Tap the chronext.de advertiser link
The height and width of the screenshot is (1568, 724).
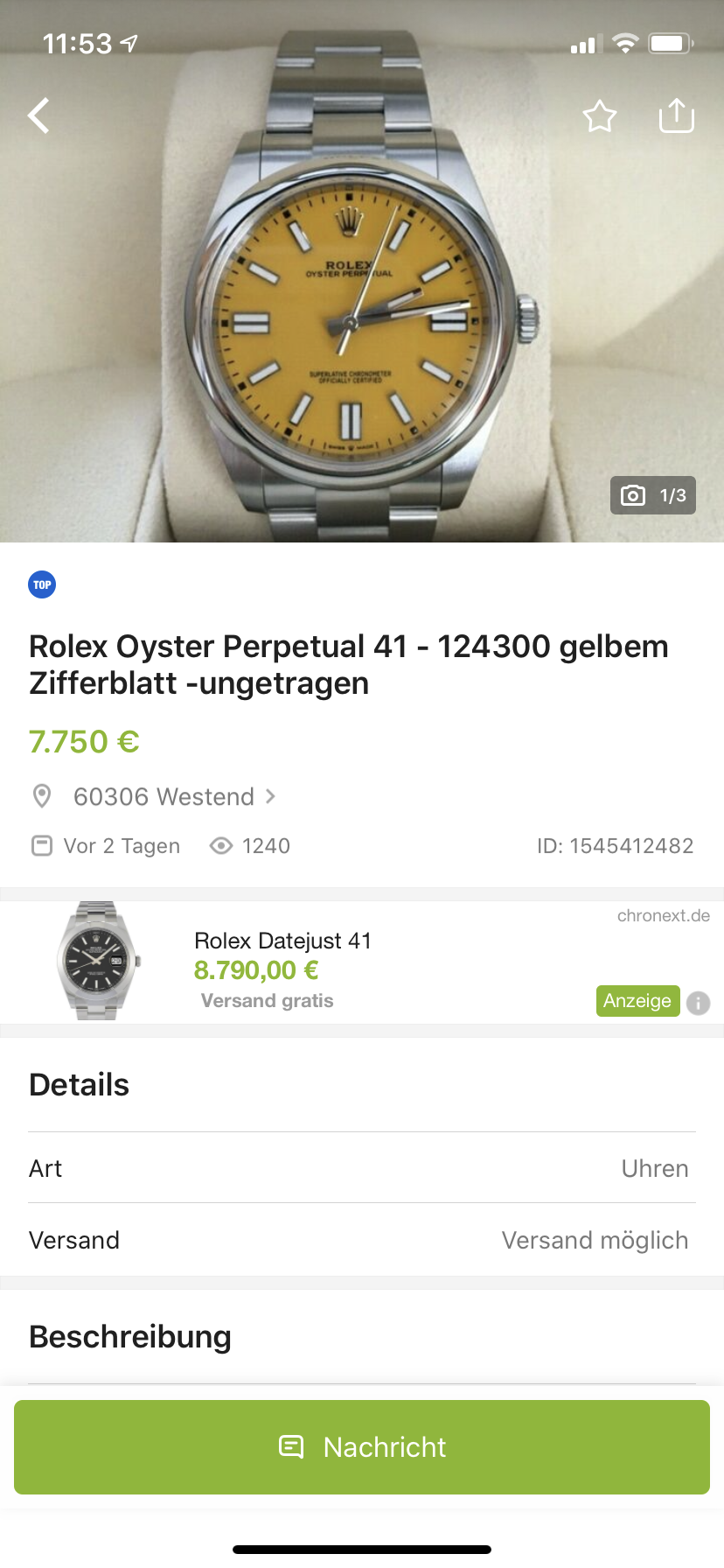(663, 916)
